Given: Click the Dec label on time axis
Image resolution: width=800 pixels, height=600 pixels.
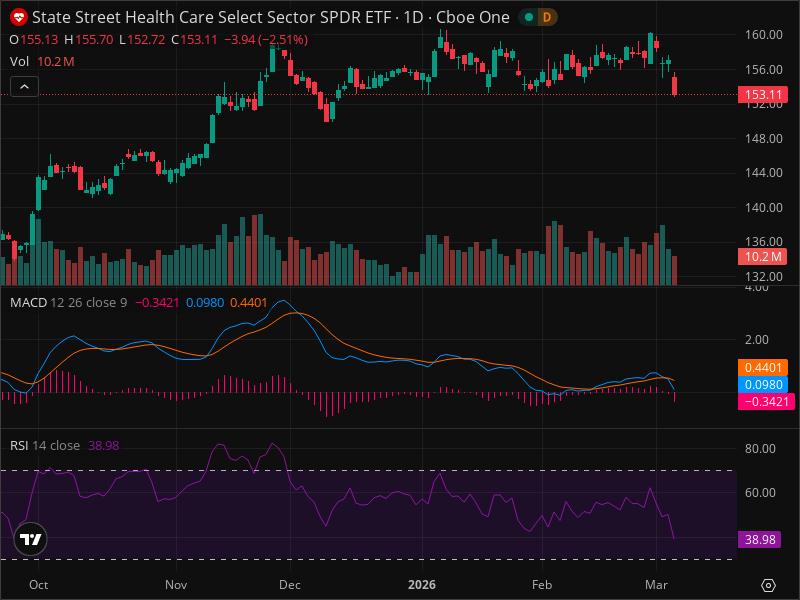Looking at the screenshot, I should (x=290, y=585).
